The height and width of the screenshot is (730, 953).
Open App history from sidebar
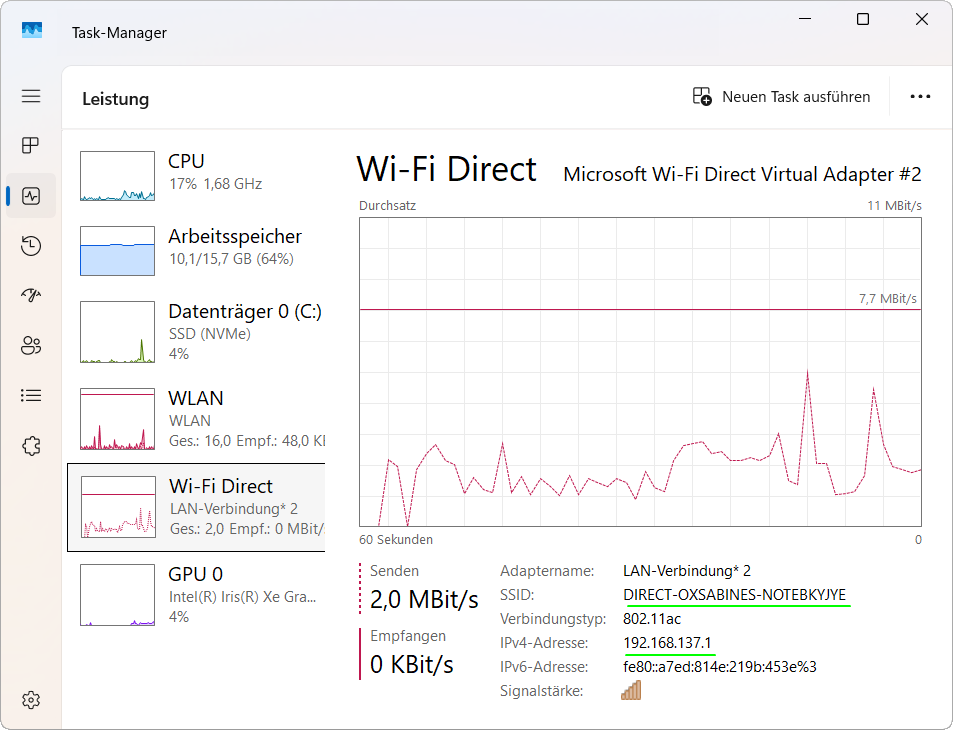coord(31,246)
